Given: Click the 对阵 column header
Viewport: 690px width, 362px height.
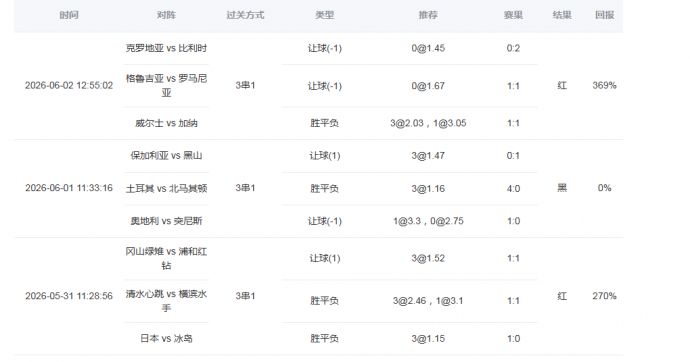Looking at the screenshot, I should (166, 15).
